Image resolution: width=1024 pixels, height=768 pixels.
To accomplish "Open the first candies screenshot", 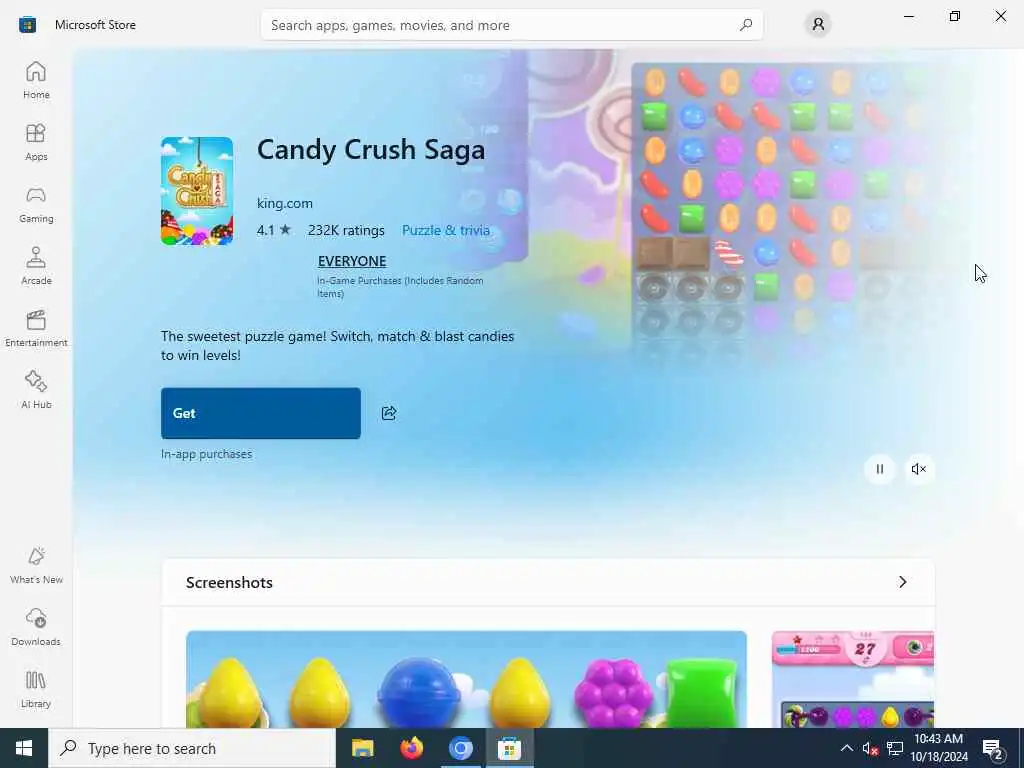I will (466, 679).
